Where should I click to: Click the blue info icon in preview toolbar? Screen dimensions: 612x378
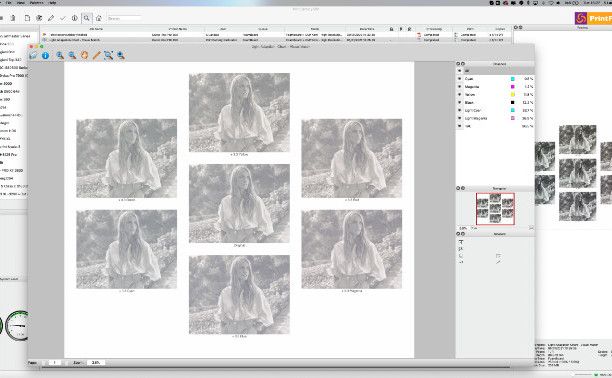[x=46, y=55]
